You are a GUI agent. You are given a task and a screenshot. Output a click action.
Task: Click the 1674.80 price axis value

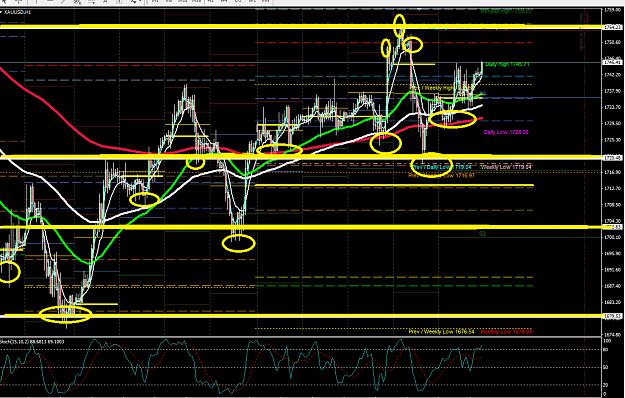pos(613,335)
